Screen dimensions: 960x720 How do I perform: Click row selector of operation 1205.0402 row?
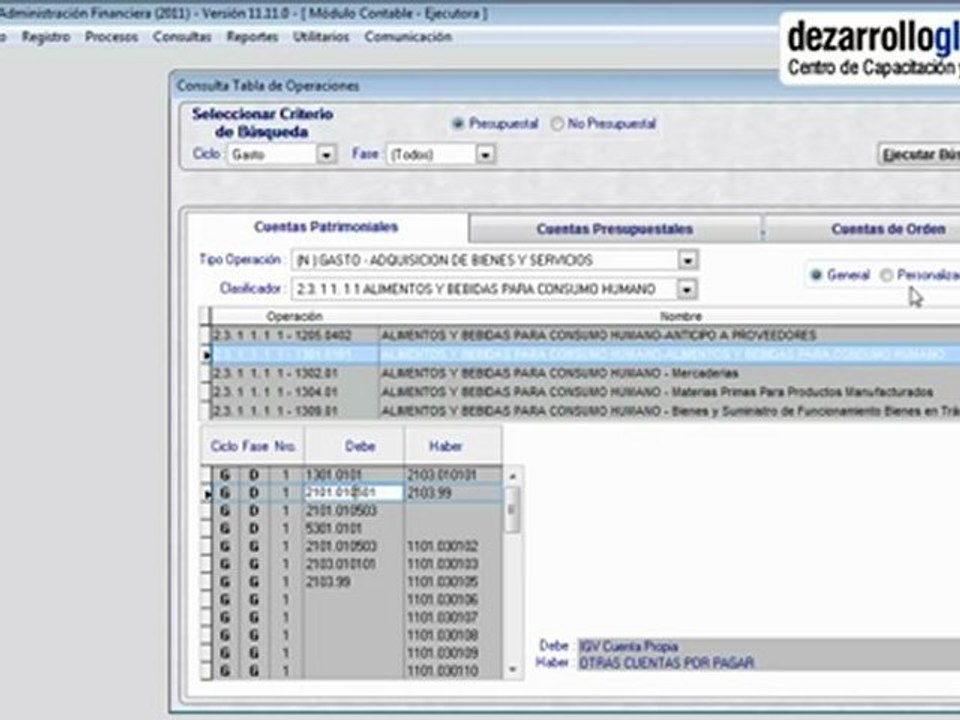point(205,335)
